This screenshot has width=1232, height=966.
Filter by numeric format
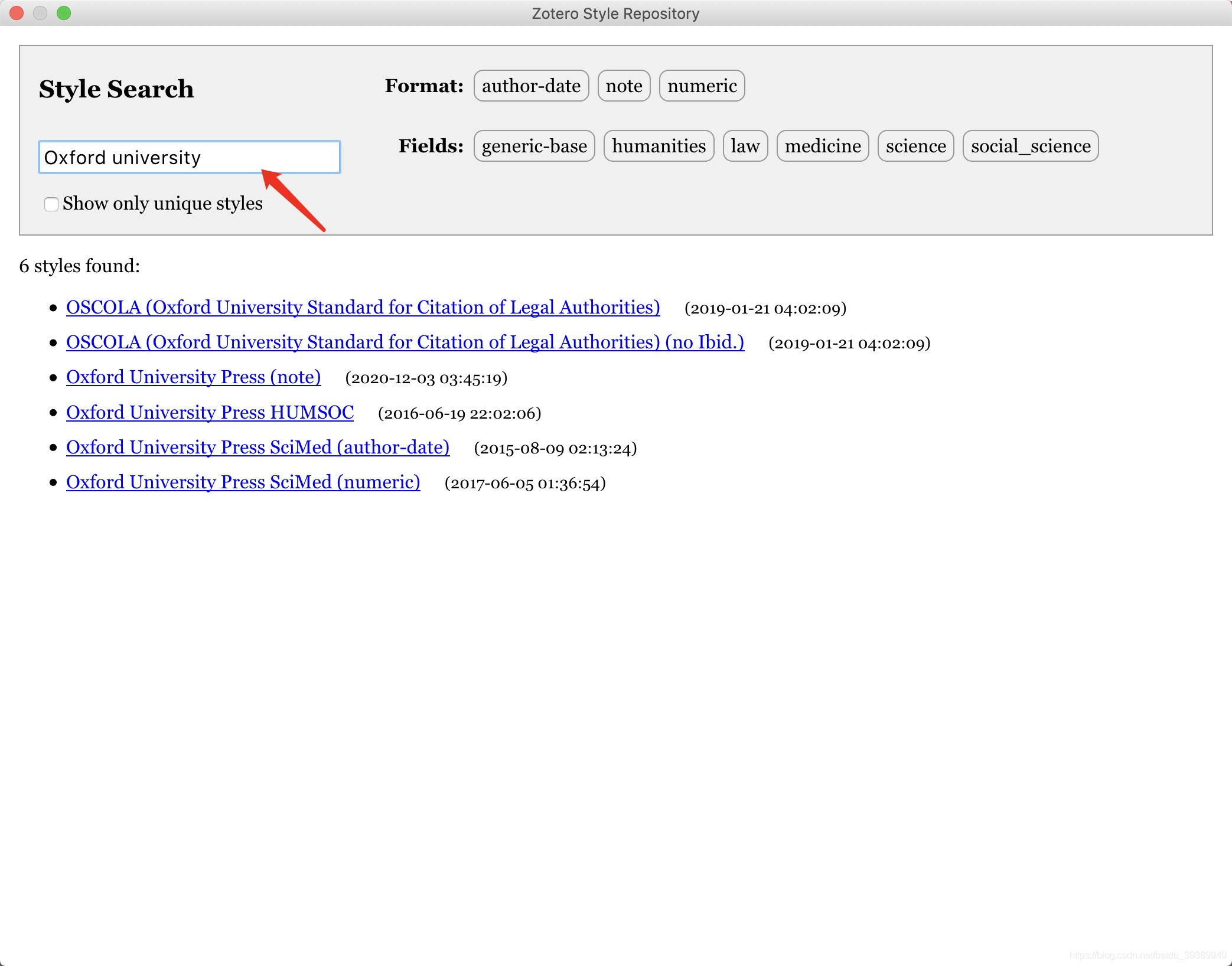[x=702, y=86]
